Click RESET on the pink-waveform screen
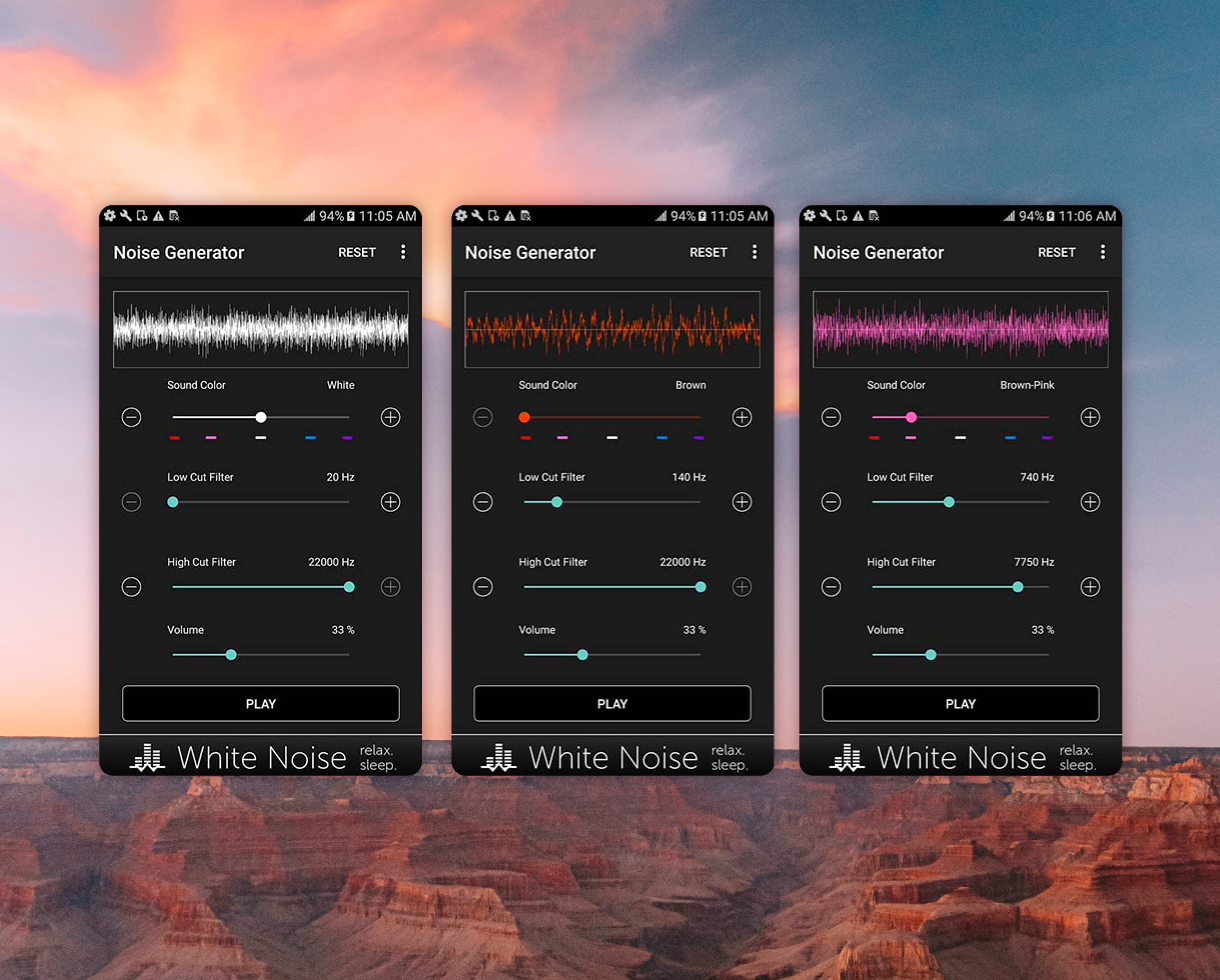This screenshot has width=1220, height=980. click(1057, 253)
